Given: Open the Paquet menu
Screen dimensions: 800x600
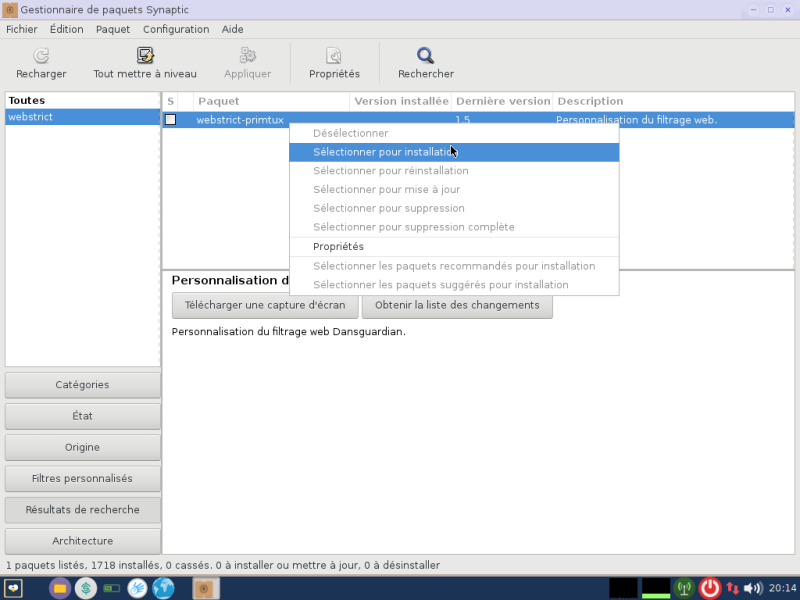Looking at the screenshot, I should tap(113, 30).
